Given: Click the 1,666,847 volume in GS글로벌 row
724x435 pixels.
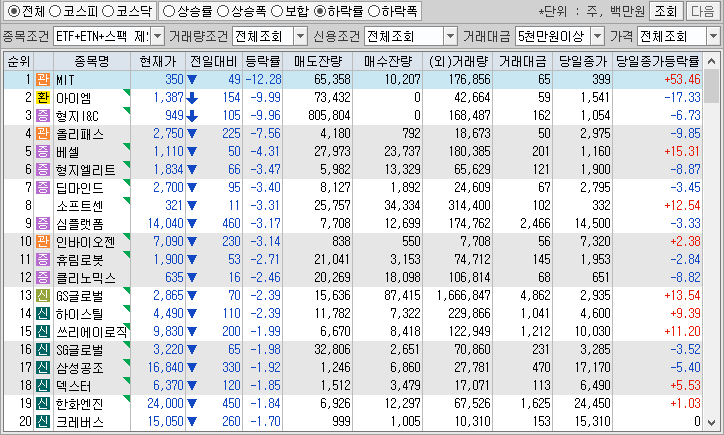Looking at the screenshot, I should 464,296.
